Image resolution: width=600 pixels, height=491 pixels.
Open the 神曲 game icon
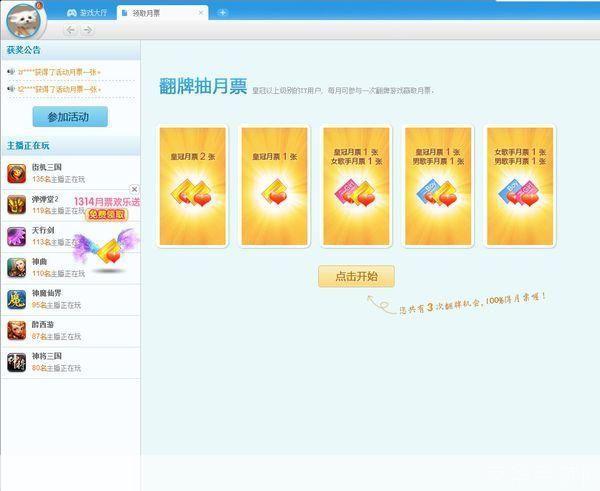[16, 268]
